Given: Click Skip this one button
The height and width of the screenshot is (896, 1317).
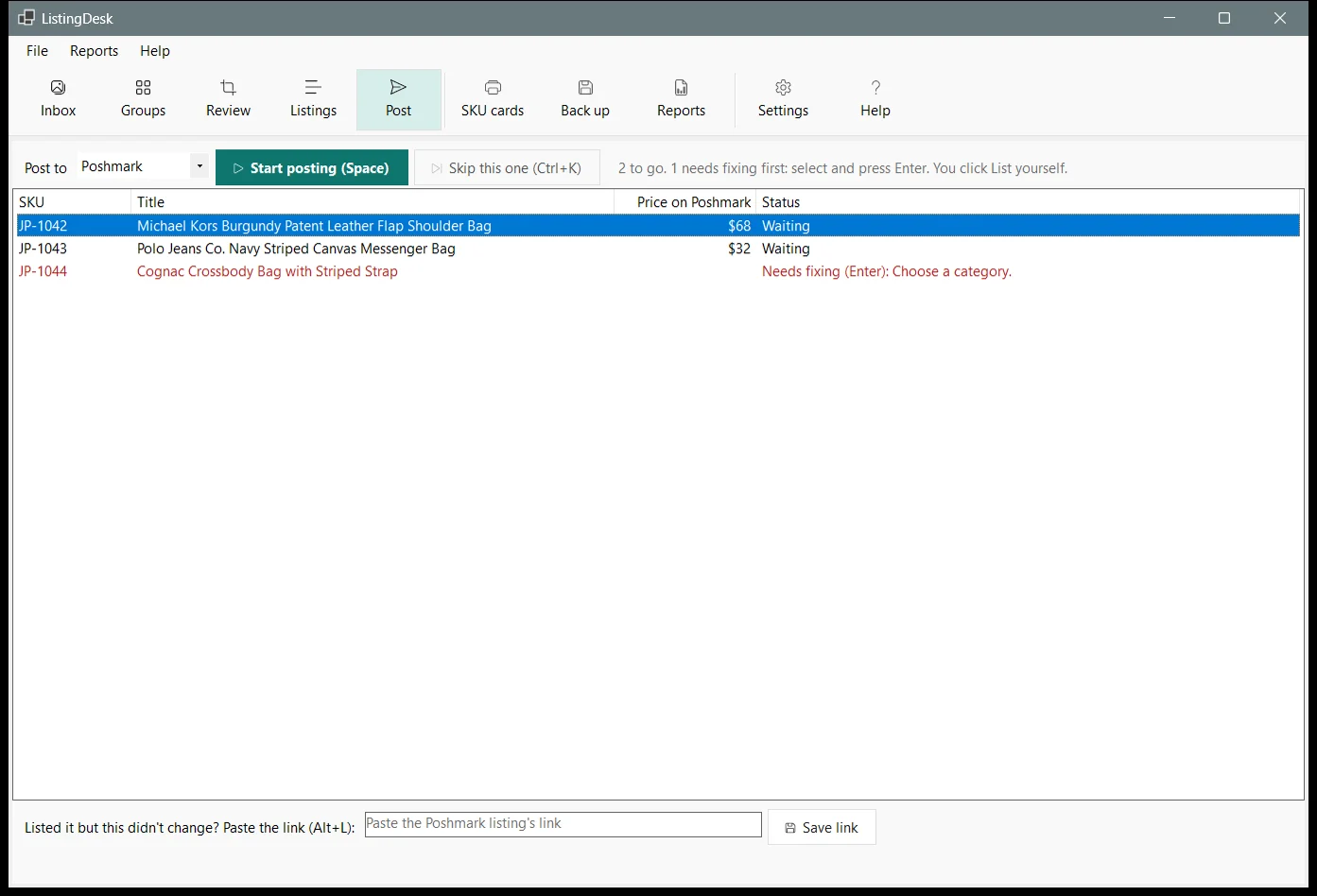Looking at the screenshot, I should point(507,167).
